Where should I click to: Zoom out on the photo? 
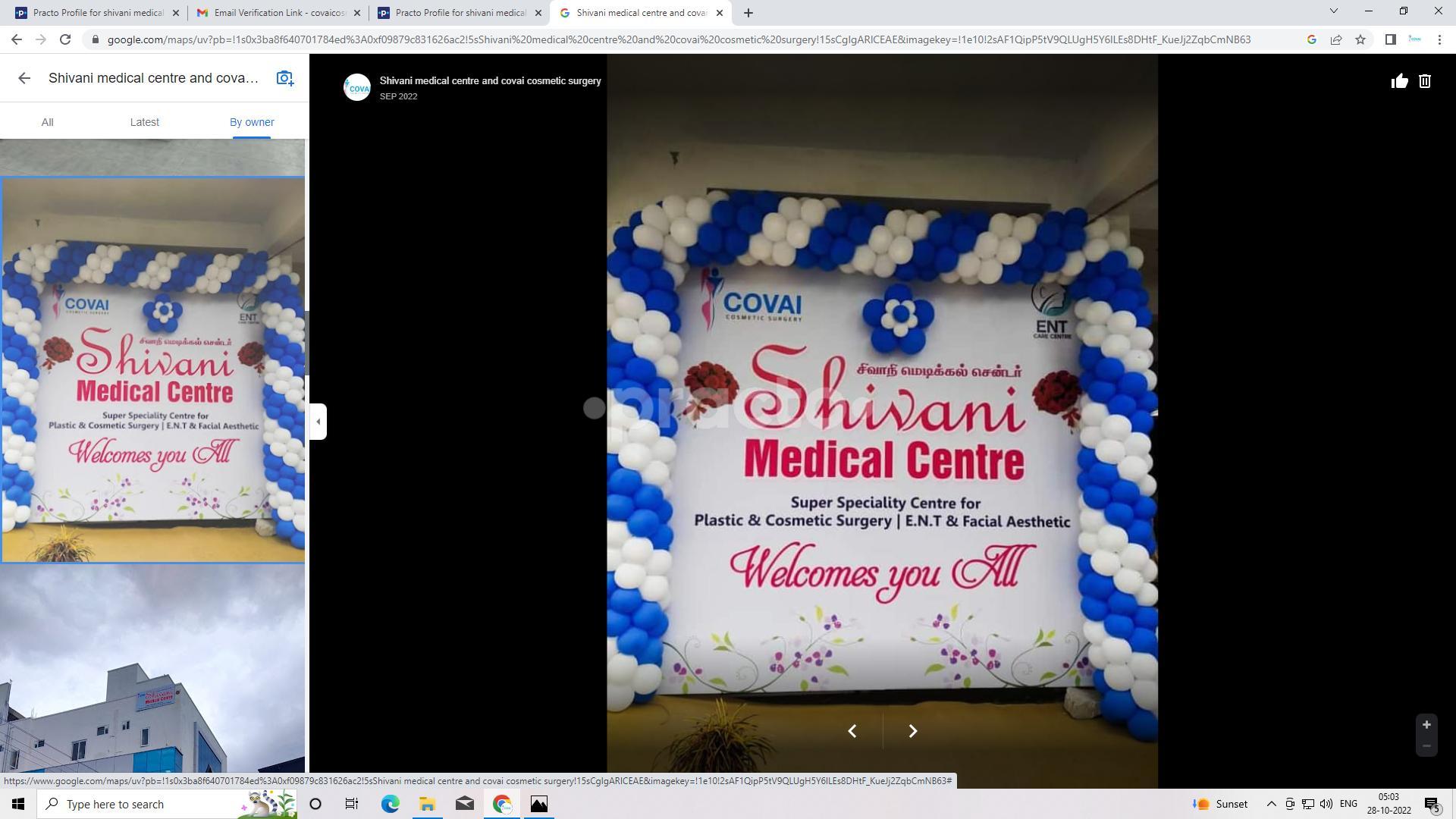1426,746
